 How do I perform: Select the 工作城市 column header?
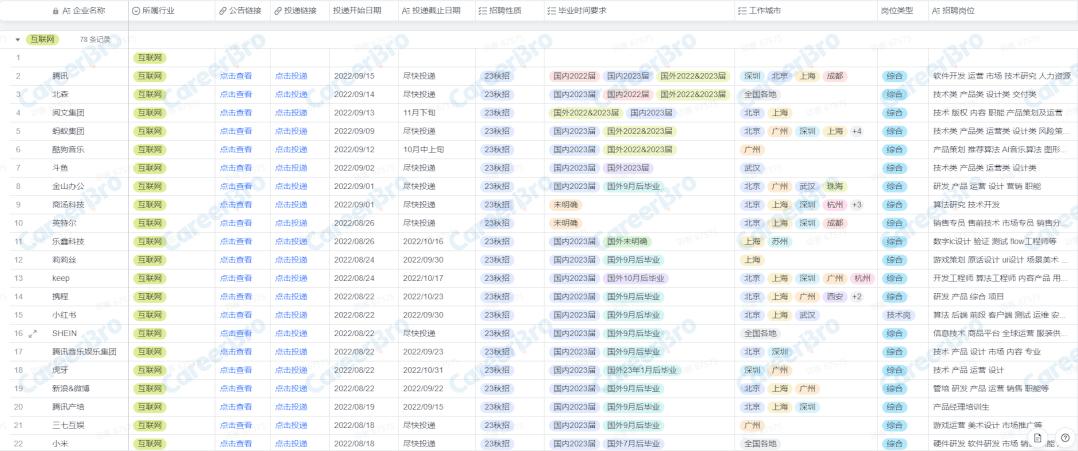click(764, 11)
